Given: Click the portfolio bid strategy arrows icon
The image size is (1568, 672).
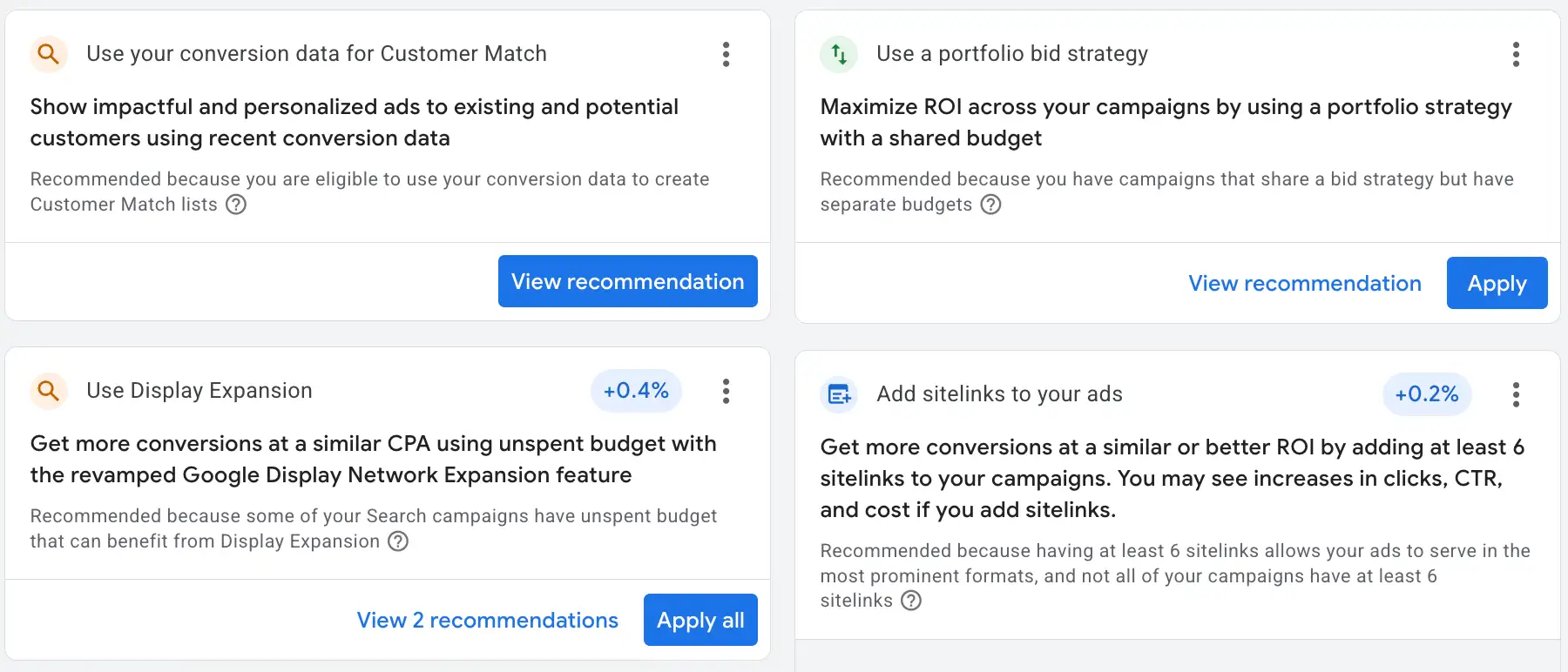Looking at the screenshot, I should coord(838,54).
